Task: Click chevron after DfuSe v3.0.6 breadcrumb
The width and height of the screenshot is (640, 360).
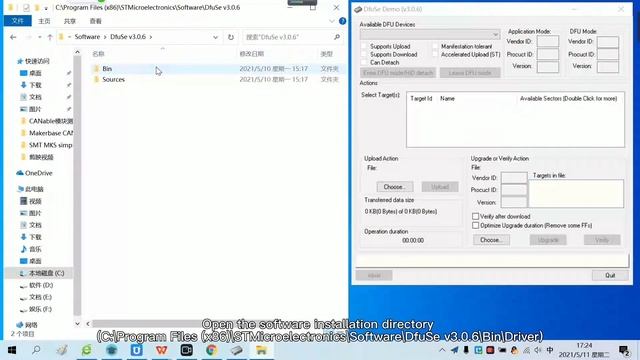Action: point(151,37)
